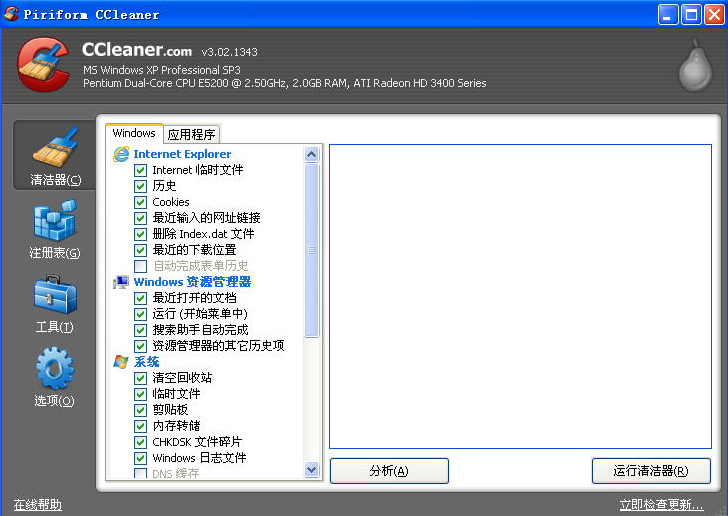Click the Internet Explorer group icon

click(122, 154)
